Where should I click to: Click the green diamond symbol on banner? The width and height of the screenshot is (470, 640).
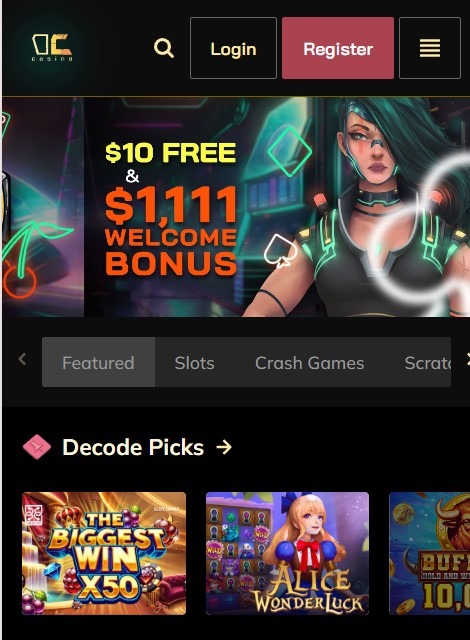[x=290, y=151]
